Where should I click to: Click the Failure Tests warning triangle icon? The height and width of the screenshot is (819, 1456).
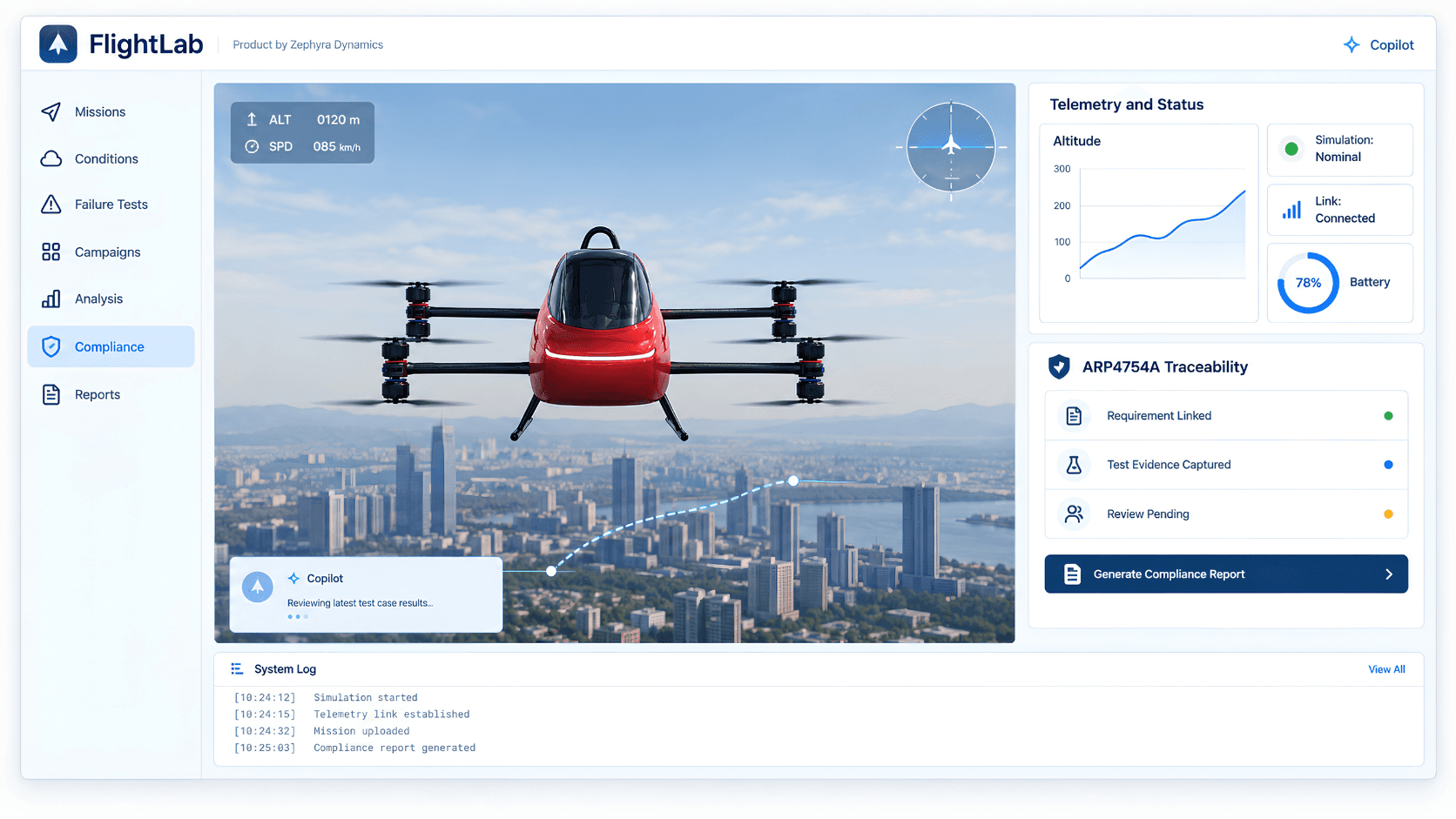[x=51, y=205]
